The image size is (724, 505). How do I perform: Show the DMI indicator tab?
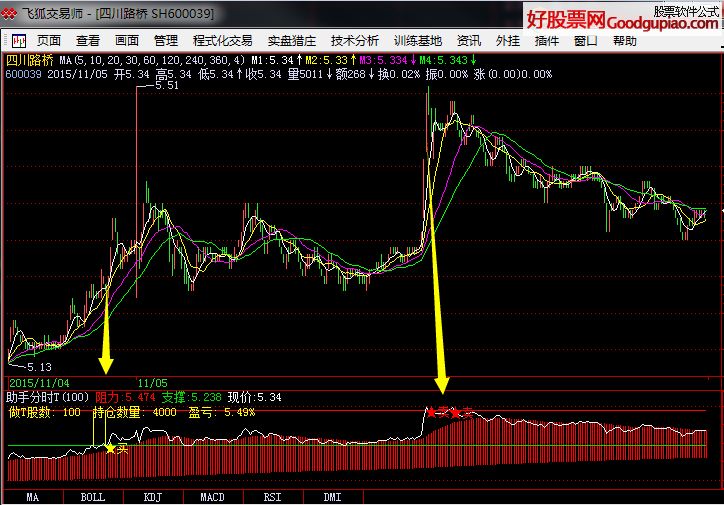[332, 496]
